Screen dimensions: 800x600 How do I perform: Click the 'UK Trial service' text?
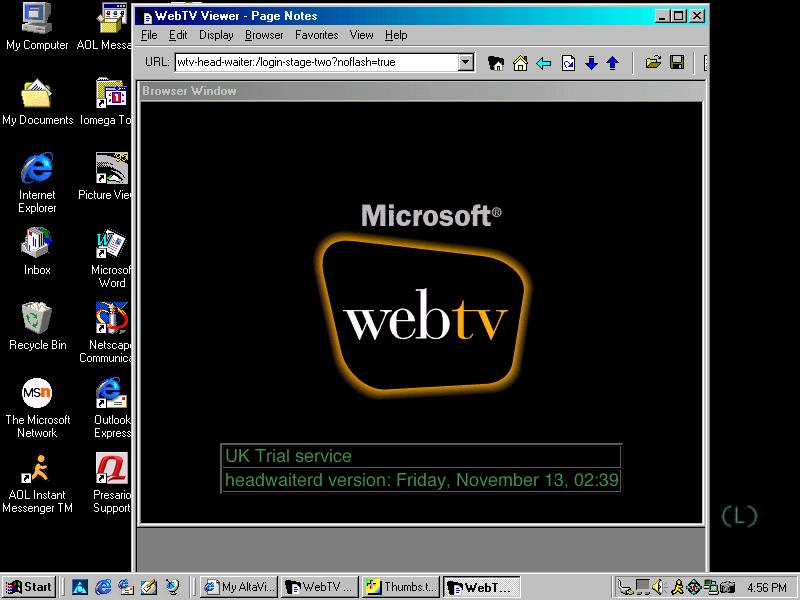[288, 456]
